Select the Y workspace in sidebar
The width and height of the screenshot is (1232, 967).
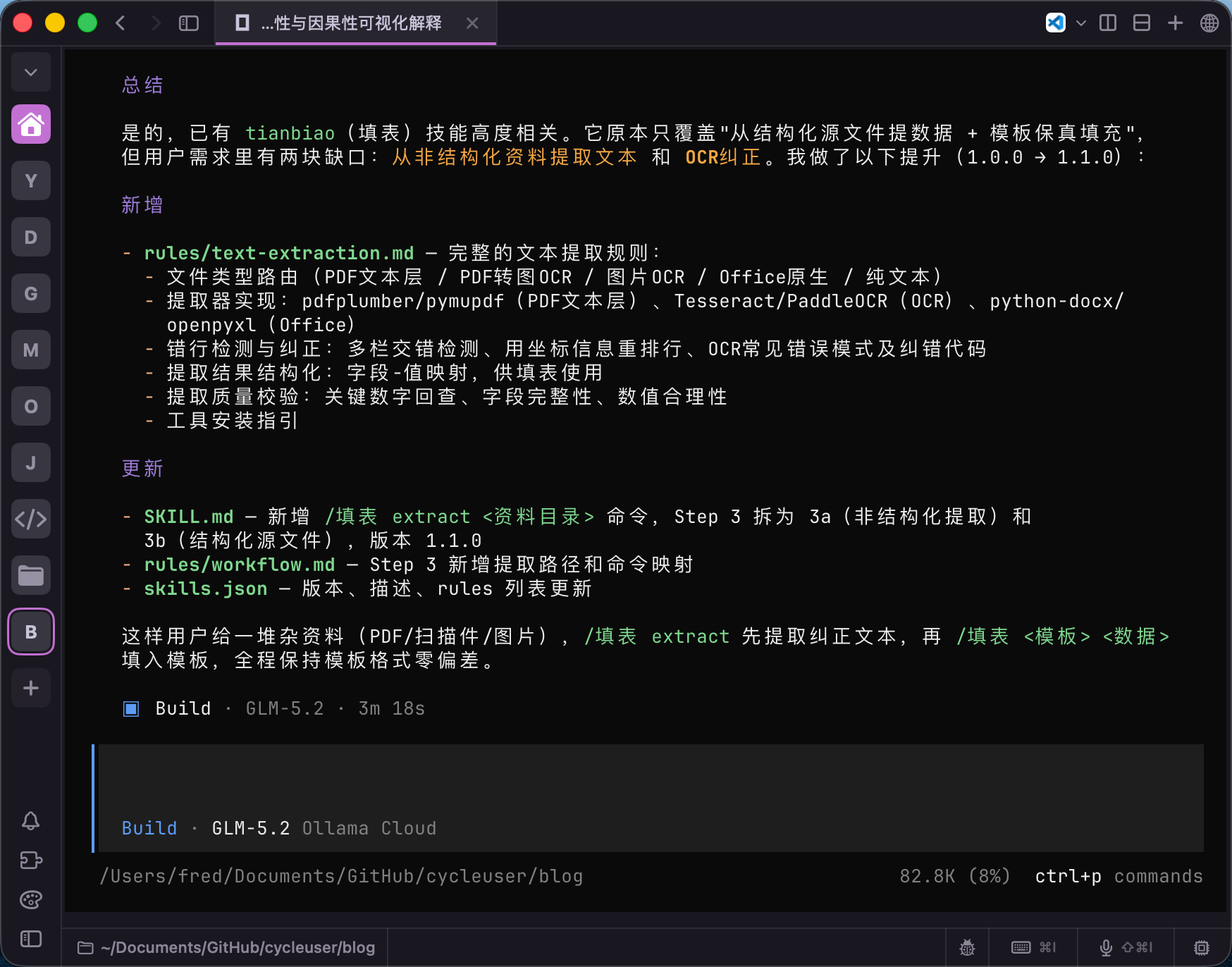click(31, 181)
